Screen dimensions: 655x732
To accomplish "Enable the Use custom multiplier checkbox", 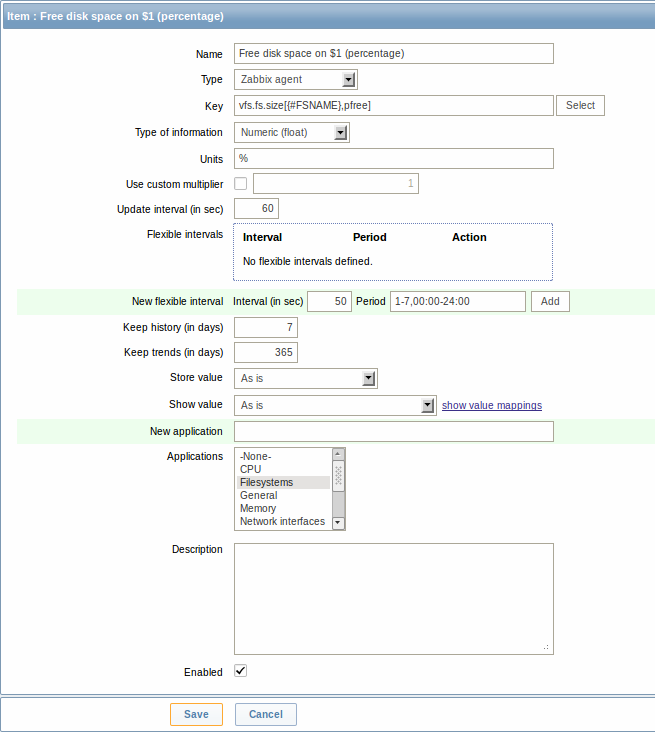I will [x=240, y=183].
